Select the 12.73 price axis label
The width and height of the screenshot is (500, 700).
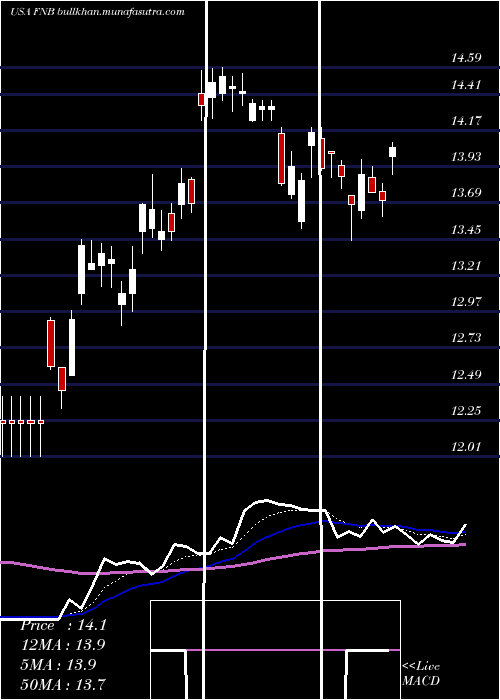(x=466, y=338)
